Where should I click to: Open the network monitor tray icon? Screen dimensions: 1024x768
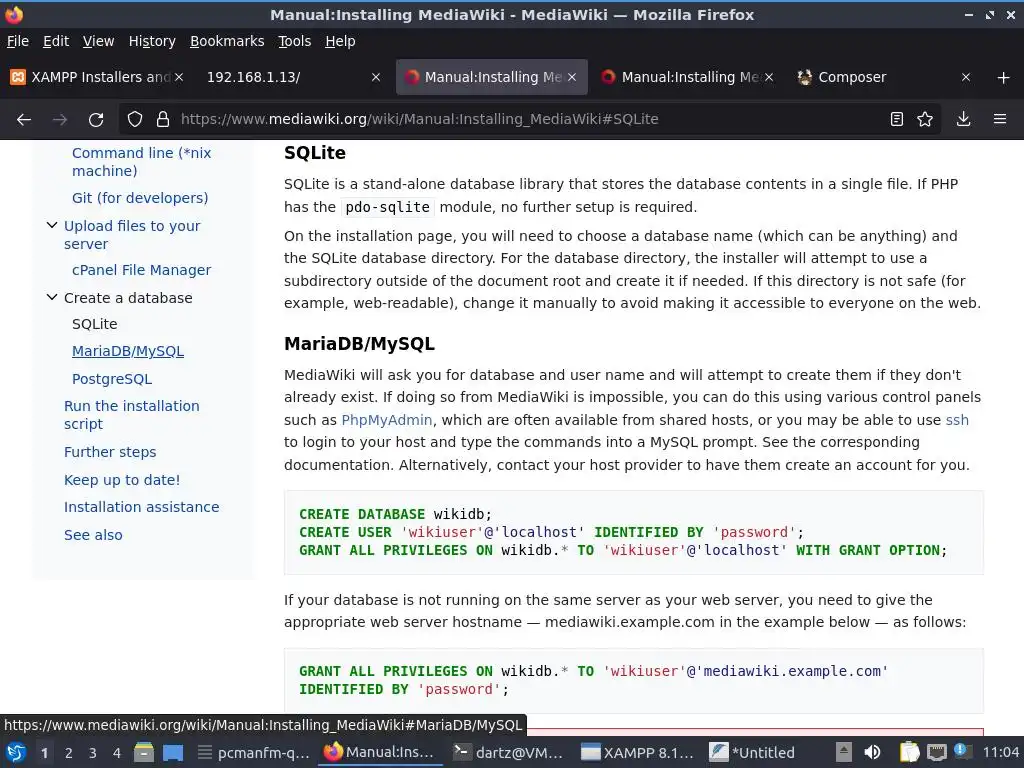click(936, 752)
